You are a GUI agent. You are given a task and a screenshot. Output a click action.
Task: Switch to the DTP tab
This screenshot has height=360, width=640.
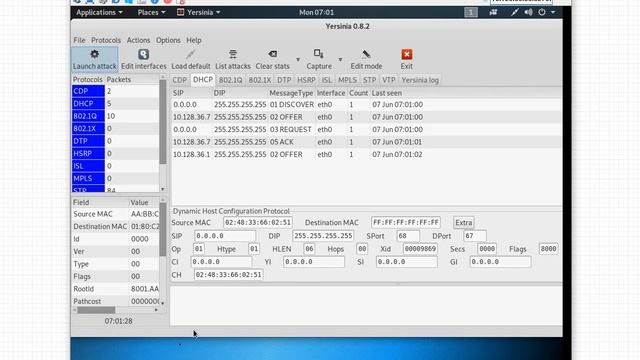tap(284, 80)
